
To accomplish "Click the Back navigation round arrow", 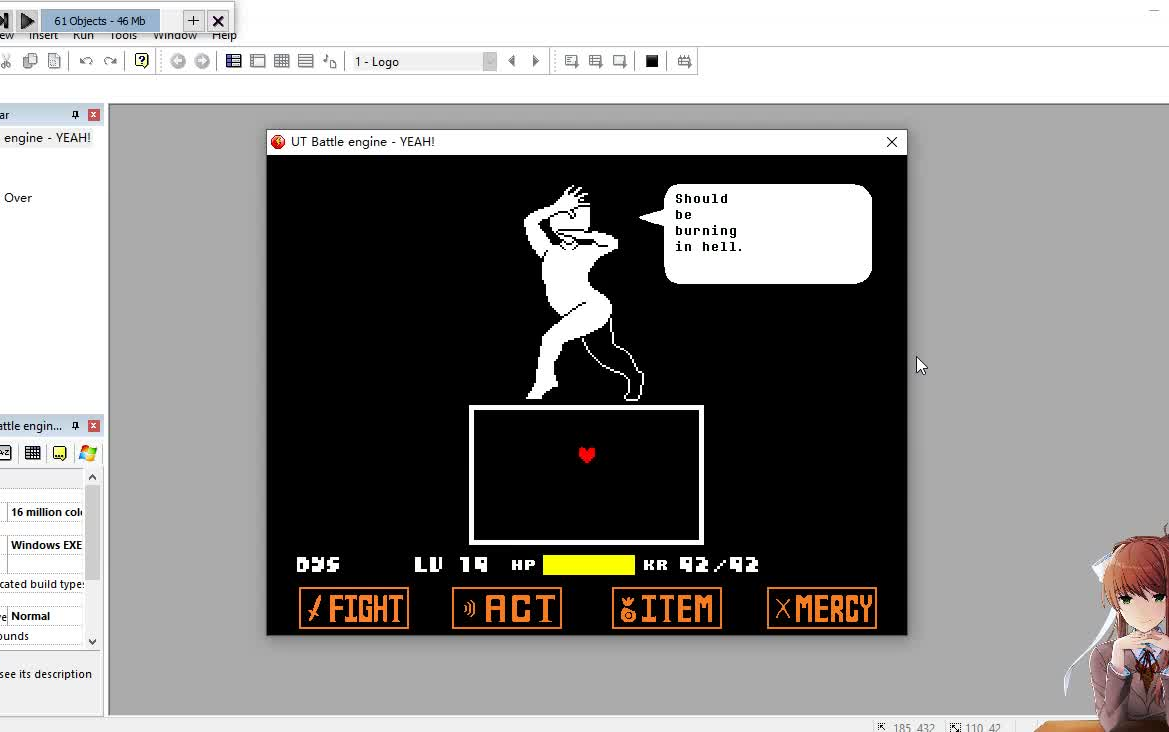I will (177, 61).
